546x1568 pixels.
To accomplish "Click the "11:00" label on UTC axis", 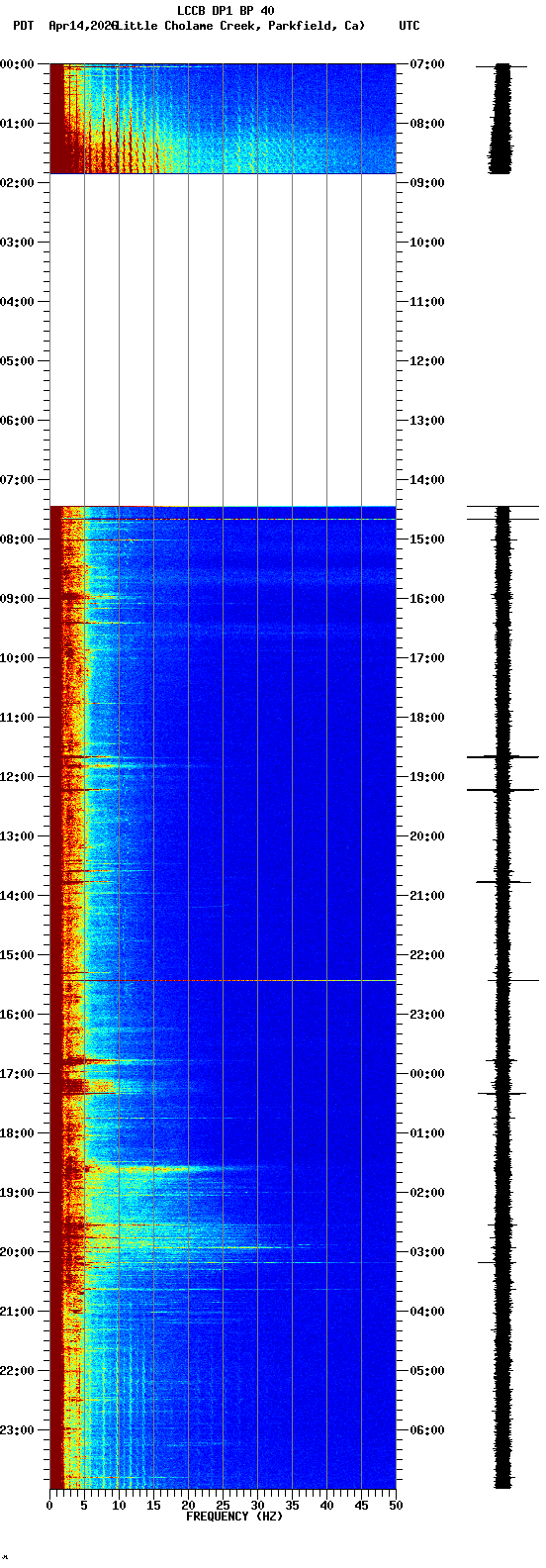I will click(427, 302).
